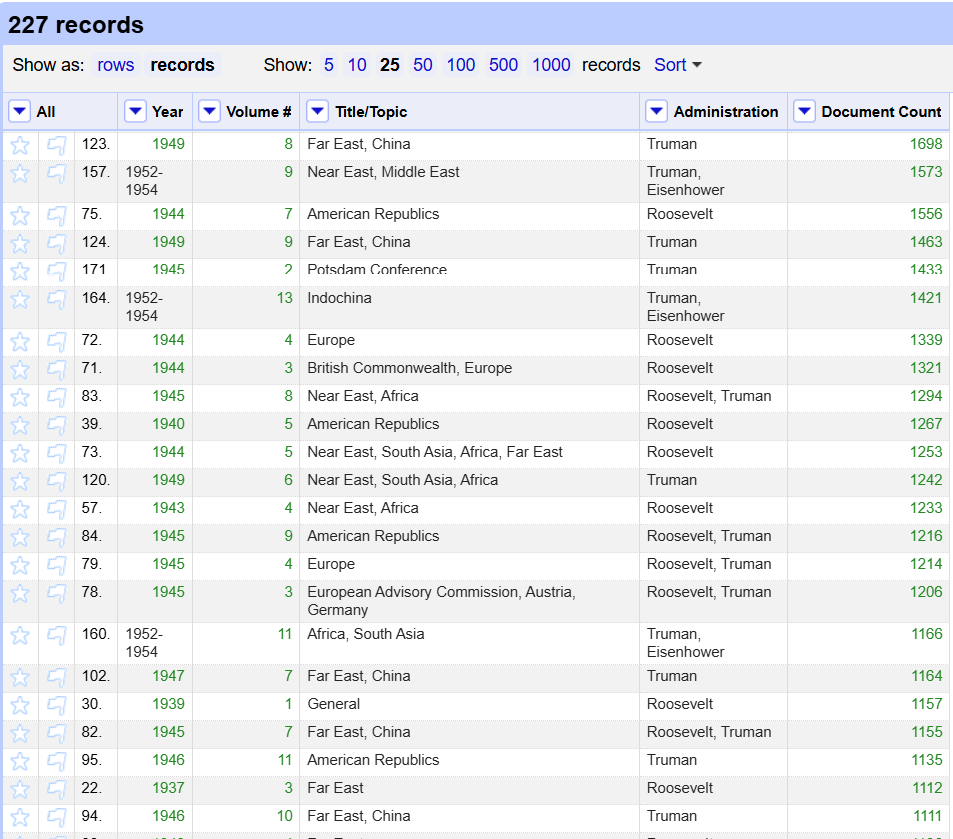Viewport: 953px width, 839px height.
Task: Switch view to rows mode
Action: click(115, 65)
